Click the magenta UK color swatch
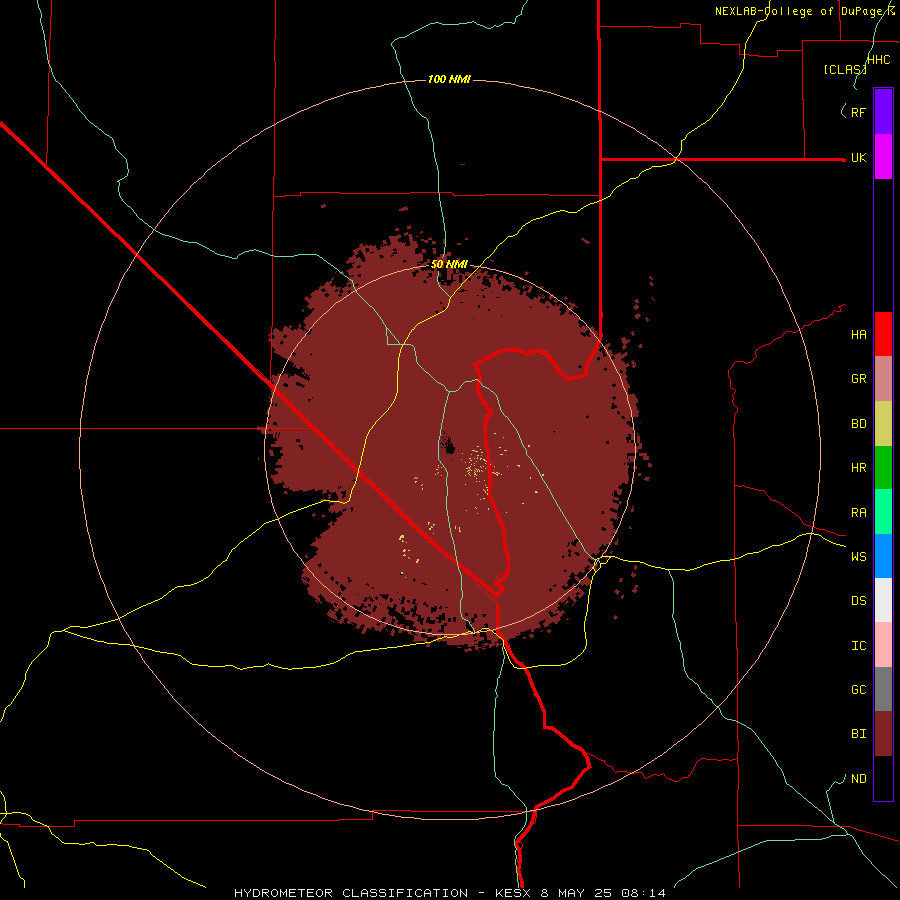Image resolution: width=900 pixels, height=900 pixels. pyautogui.click(x=883, y=157)
